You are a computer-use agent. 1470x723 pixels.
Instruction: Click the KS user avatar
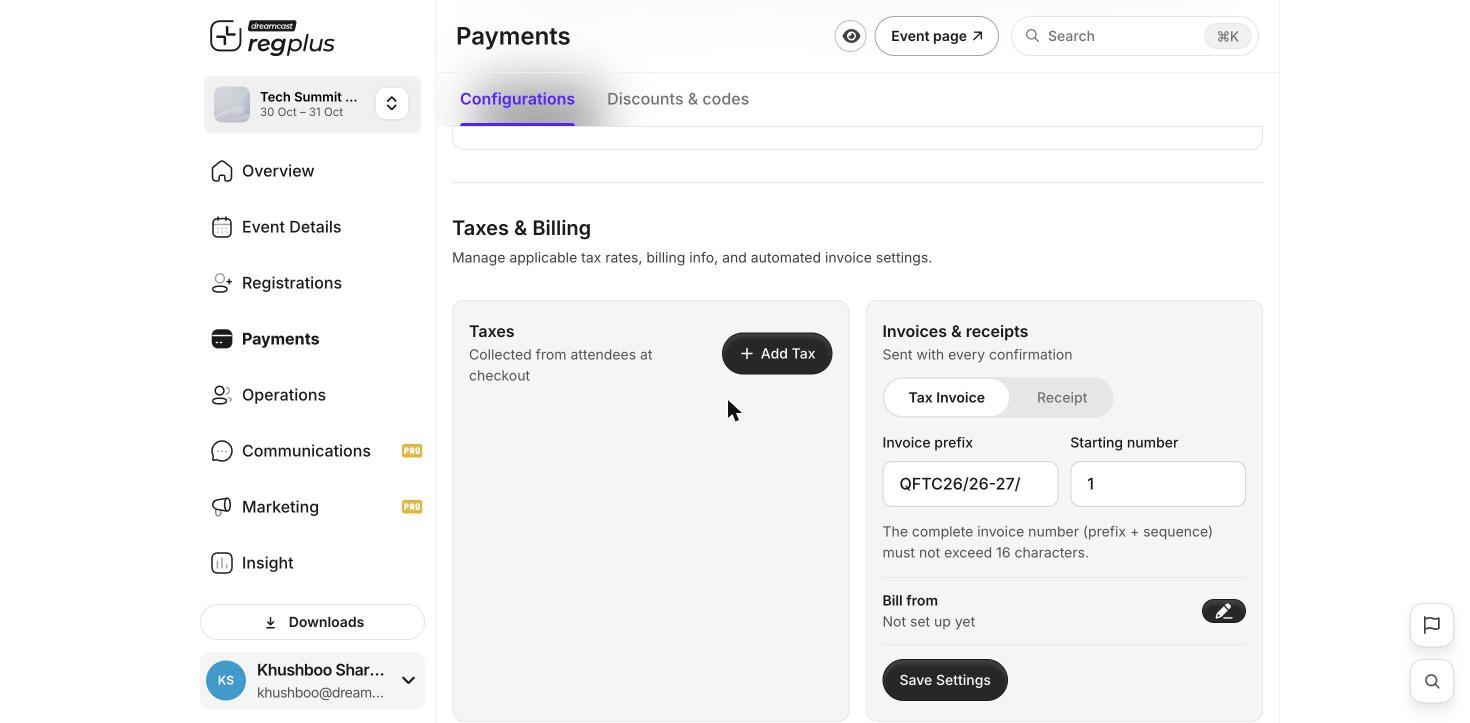[226, 681]
